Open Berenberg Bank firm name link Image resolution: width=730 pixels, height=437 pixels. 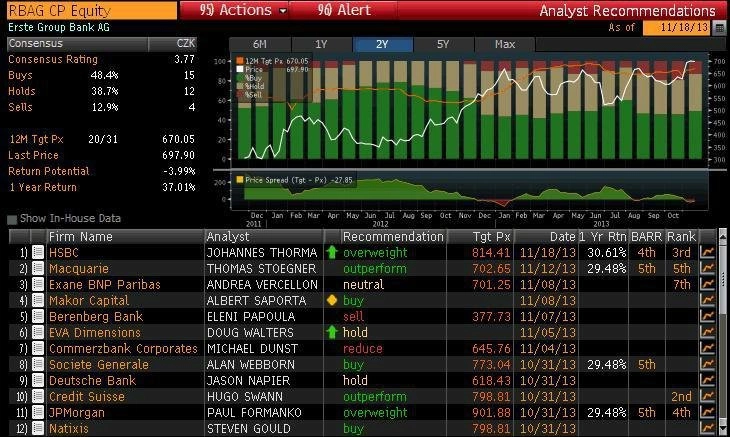pos(96,316)
